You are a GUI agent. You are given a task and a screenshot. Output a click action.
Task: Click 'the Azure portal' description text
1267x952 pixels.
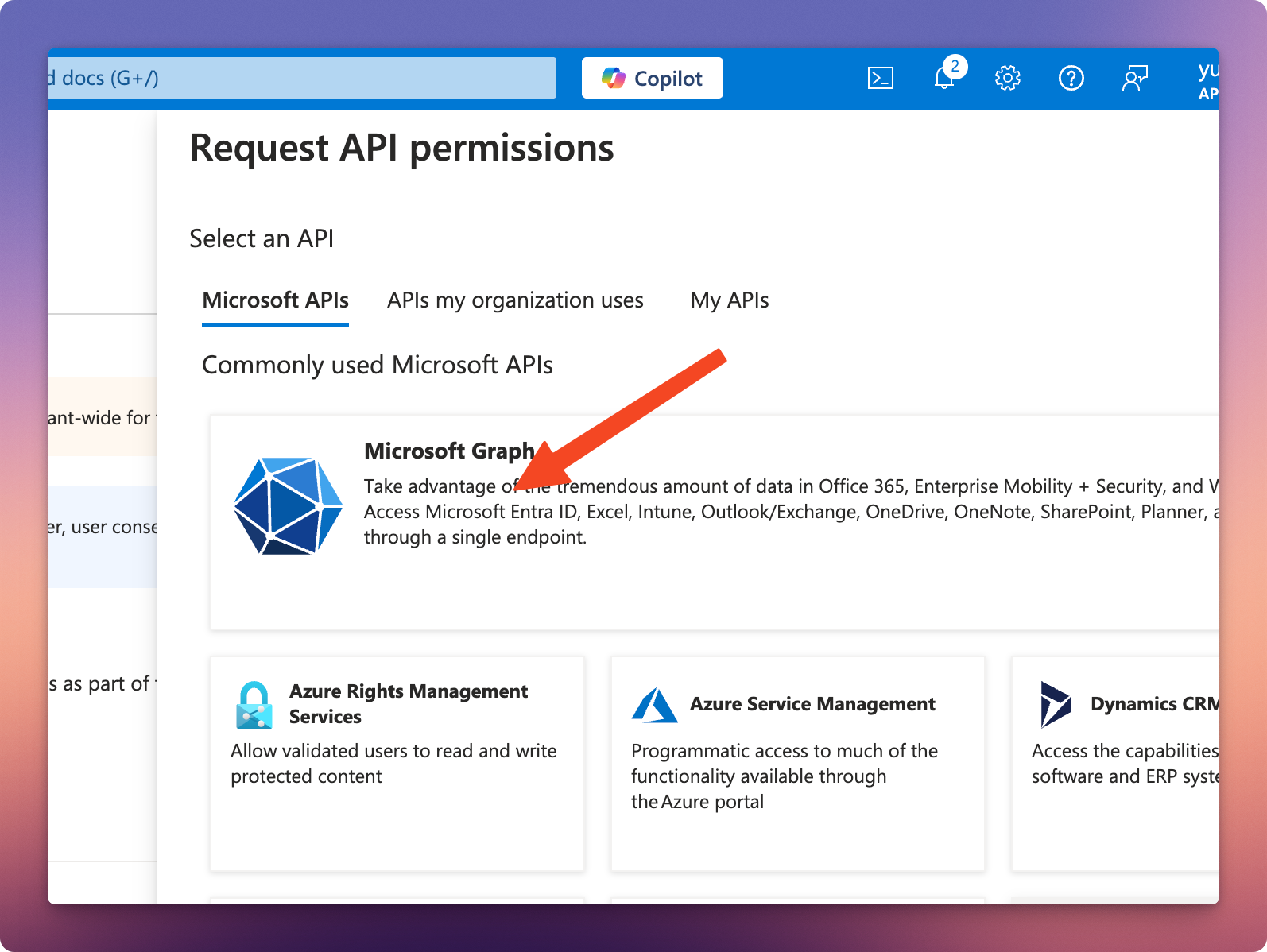pyautogui.click(x=697, y=802)
